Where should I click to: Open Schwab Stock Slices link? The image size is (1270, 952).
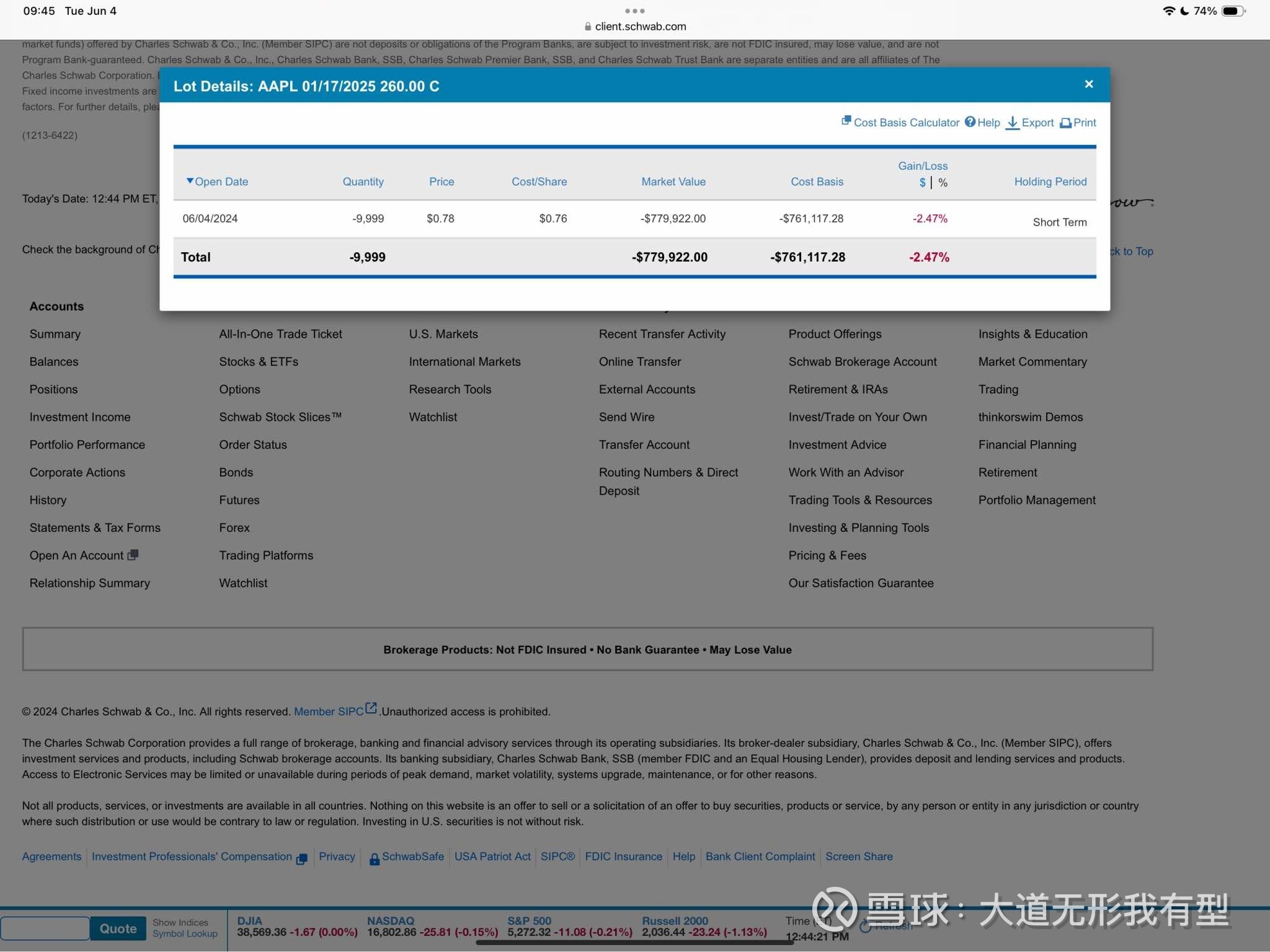[280, 417]
